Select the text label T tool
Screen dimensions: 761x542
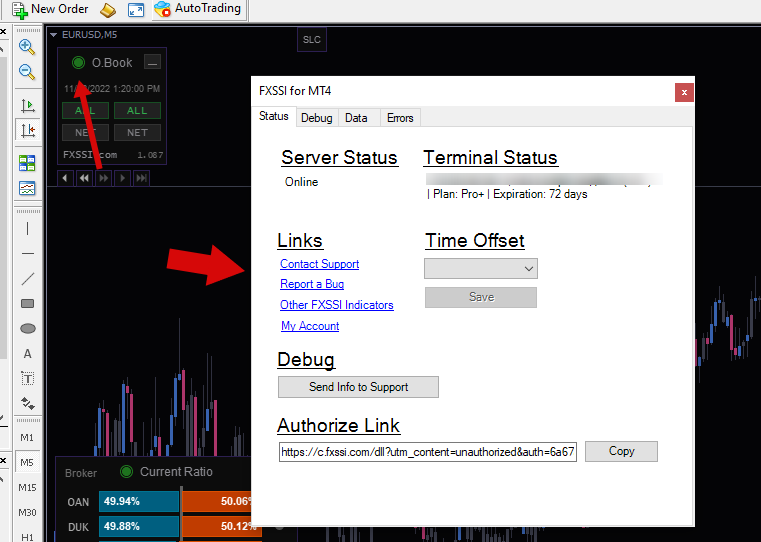[x=28, y=378]
